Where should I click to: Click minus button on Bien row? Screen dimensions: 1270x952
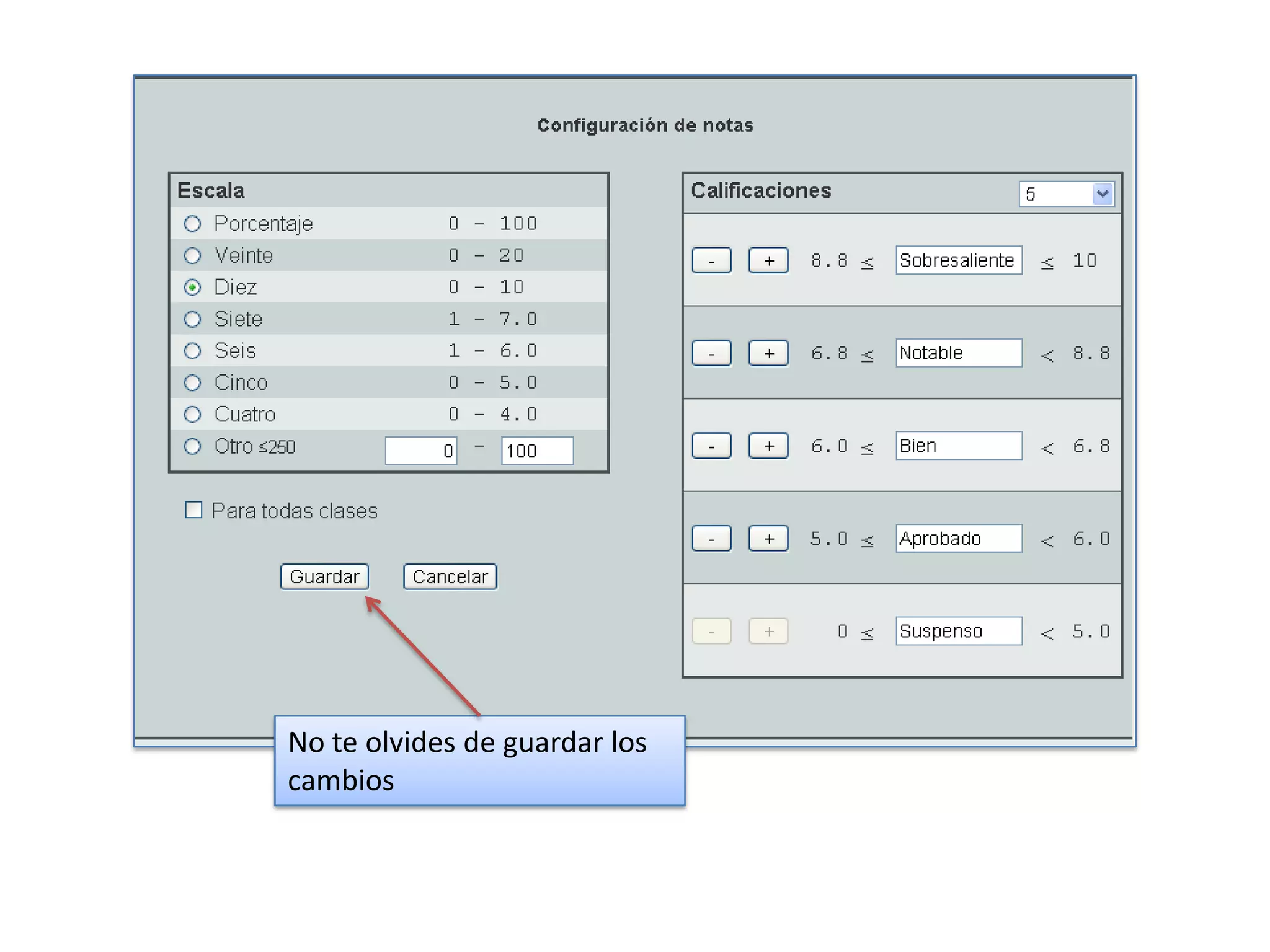(711, 446)
